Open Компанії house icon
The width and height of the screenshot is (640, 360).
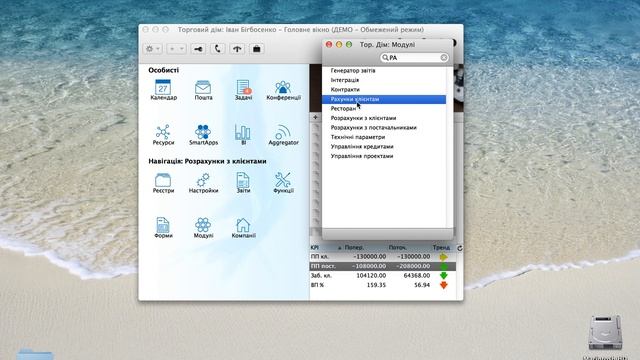click(243, 227)
